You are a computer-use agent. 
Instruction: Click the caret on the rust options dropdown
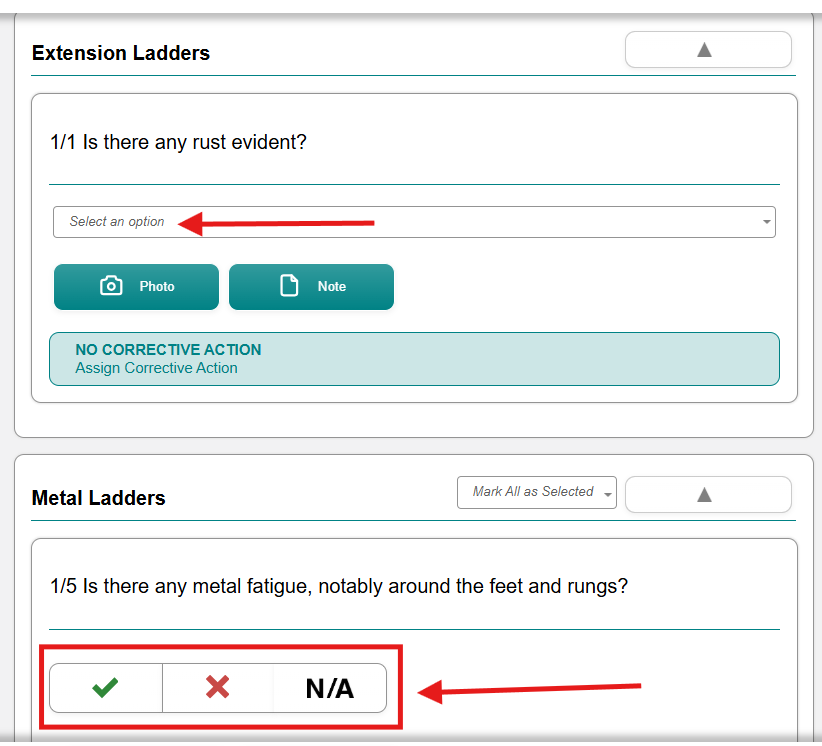click(x=766, y=222)
